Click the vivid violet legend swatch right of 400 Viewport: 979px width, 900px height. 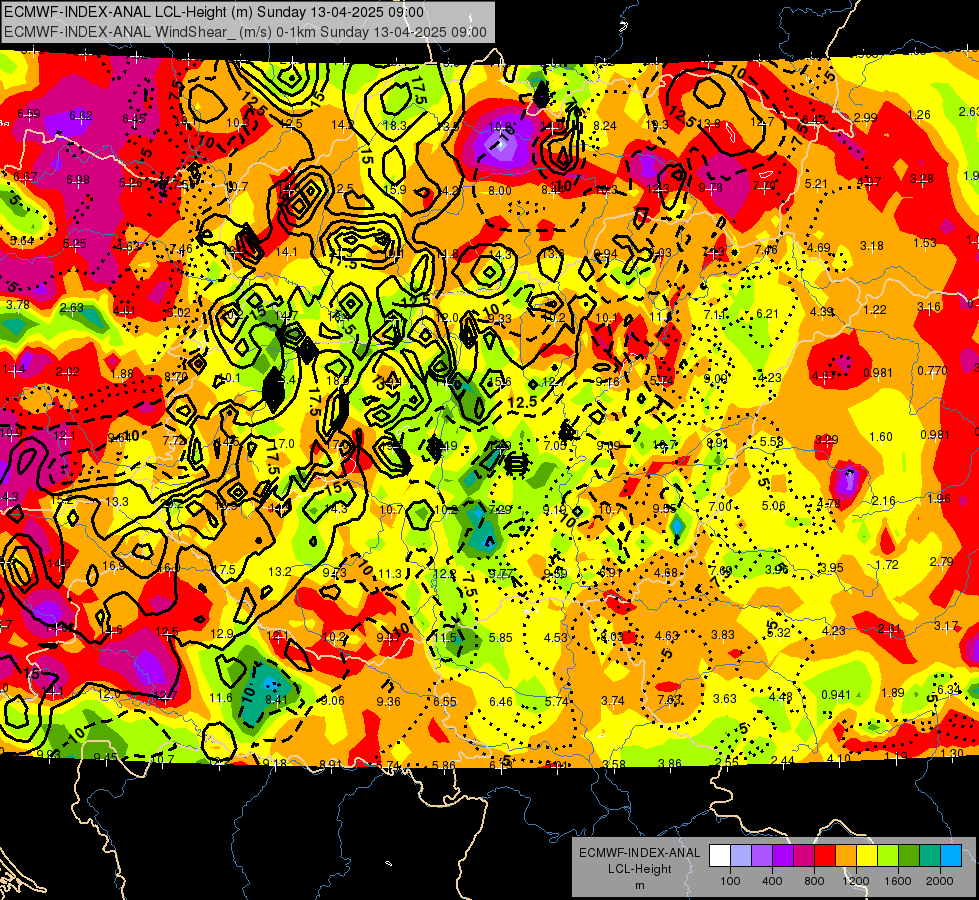[783, 856]
